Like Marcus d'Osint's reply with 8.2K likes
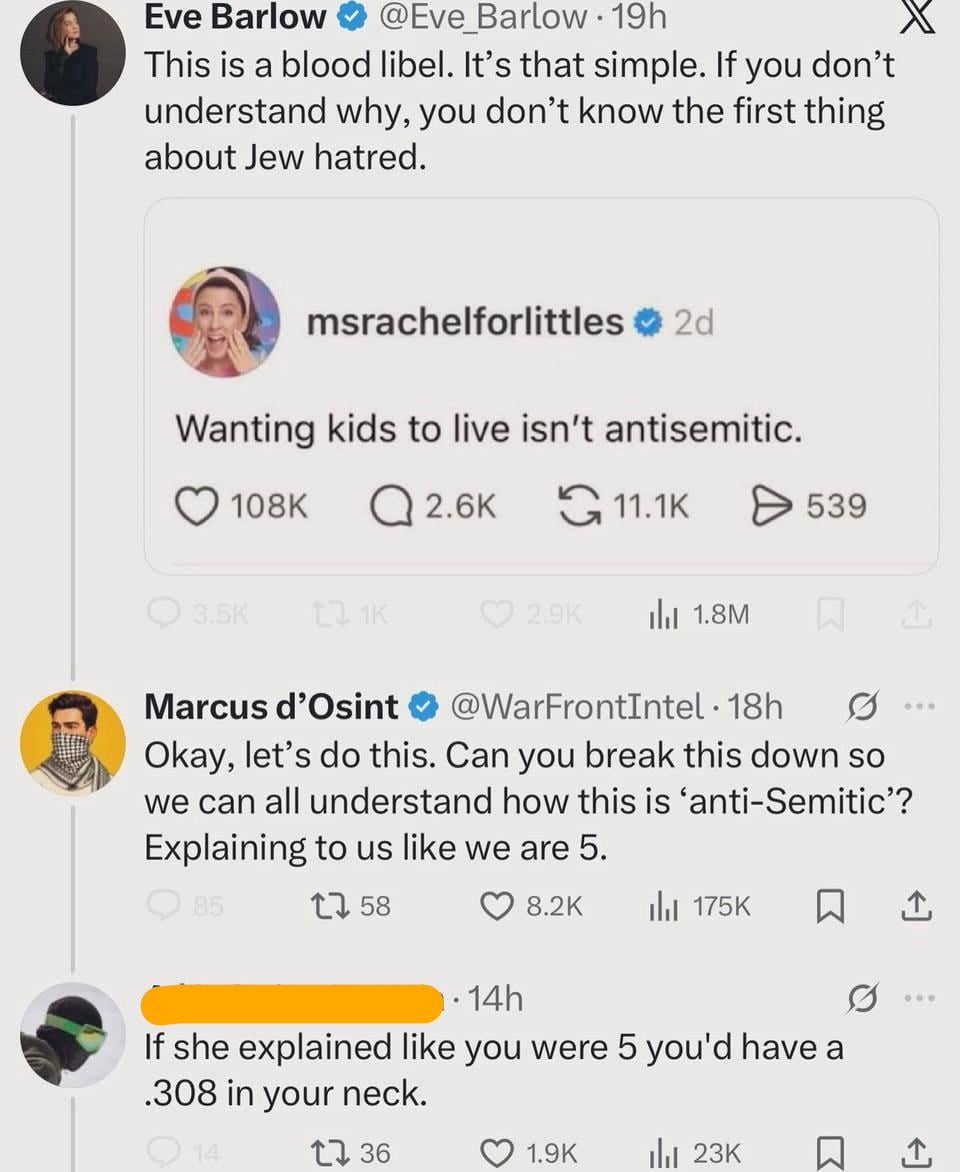Image resolution: width=960 pixels, height=1172 pixels. pyautogui.click(x=497, y=906)
